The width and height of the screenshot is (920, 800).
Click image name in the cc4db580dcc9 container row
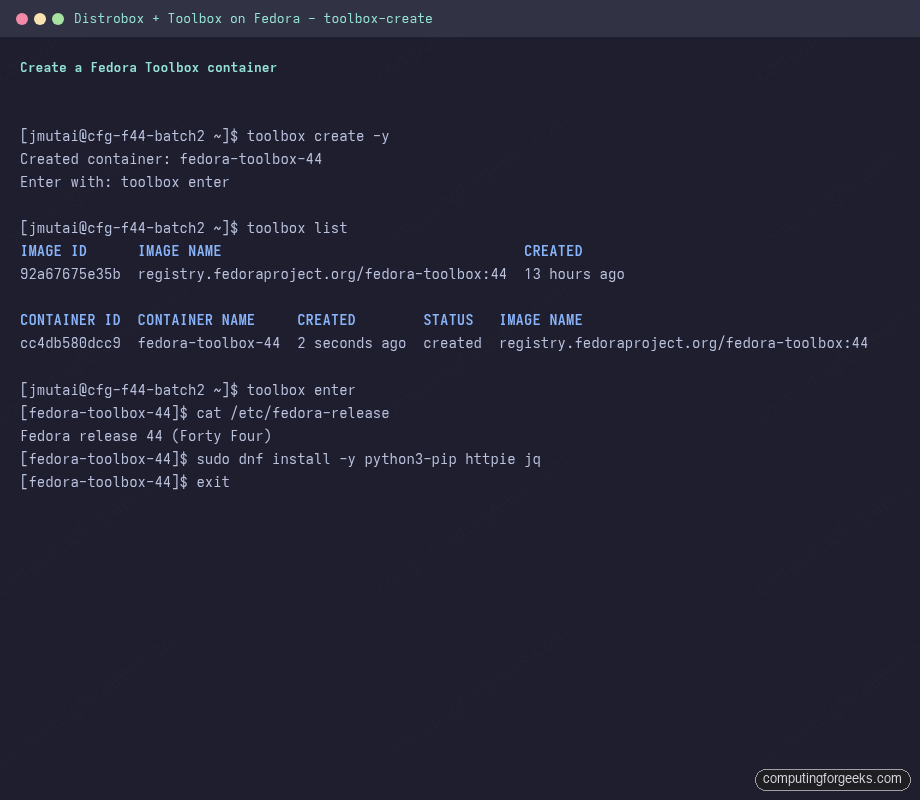pyautogui.click(x=684, y=343)
